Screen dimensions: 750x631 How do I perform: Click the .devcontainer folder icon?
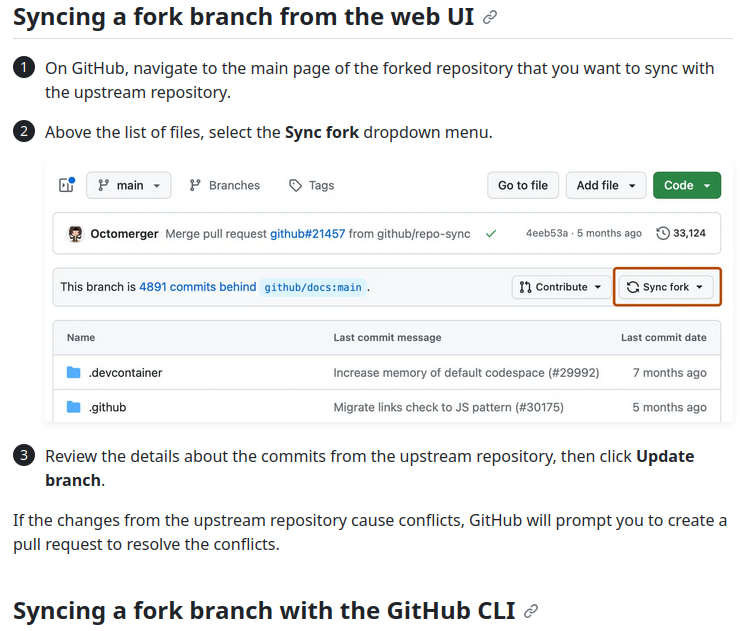(74, 372)
